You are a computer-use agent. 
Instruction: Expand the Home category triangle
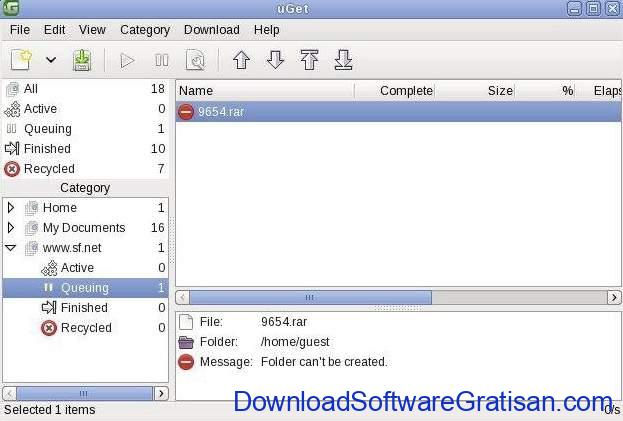coord(11,207)
